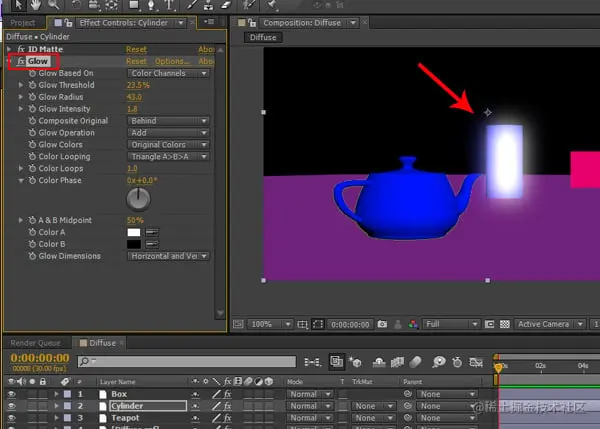Open resolution Full dropdown

[451, 324]
